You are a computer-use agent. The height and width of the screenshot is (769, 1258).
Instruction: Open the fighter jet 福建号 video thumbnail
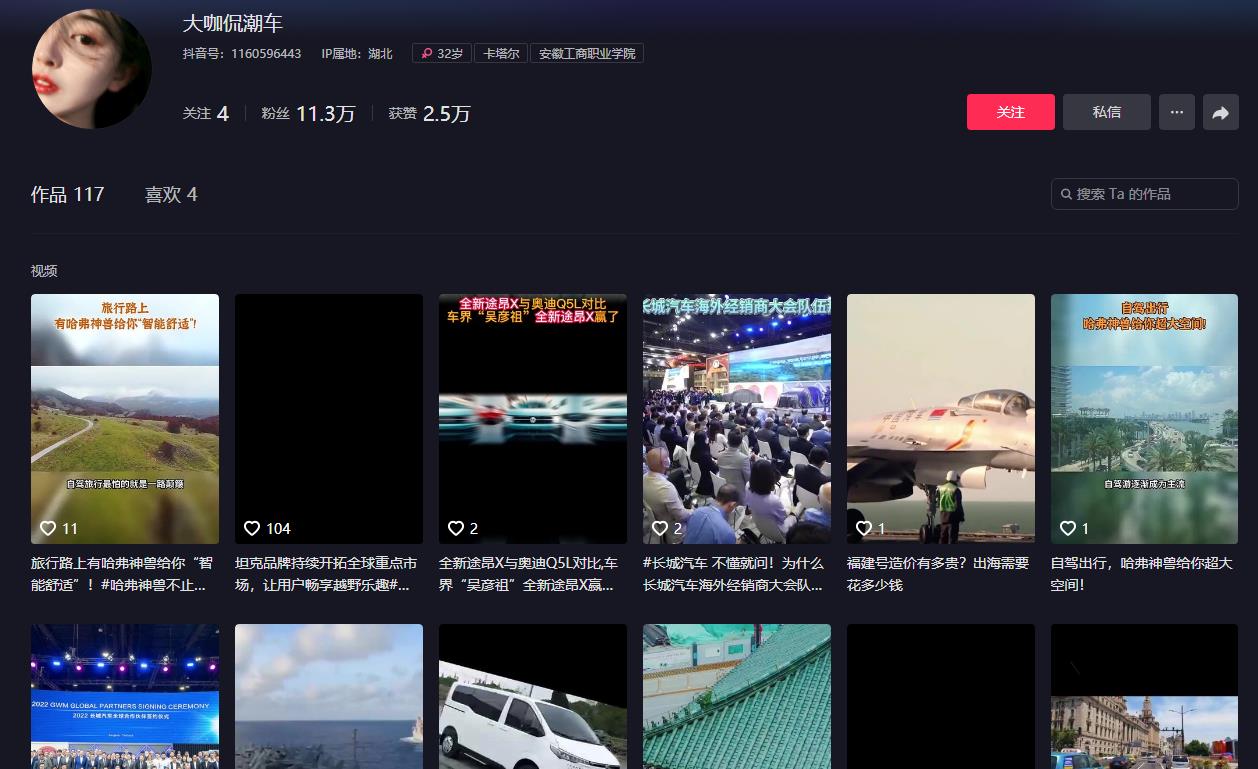941,419
